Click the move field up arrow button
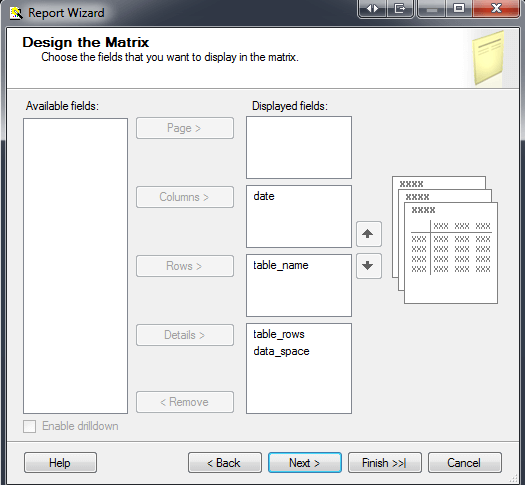This screenshot has width=525, height=485. (x=369, y=234)
